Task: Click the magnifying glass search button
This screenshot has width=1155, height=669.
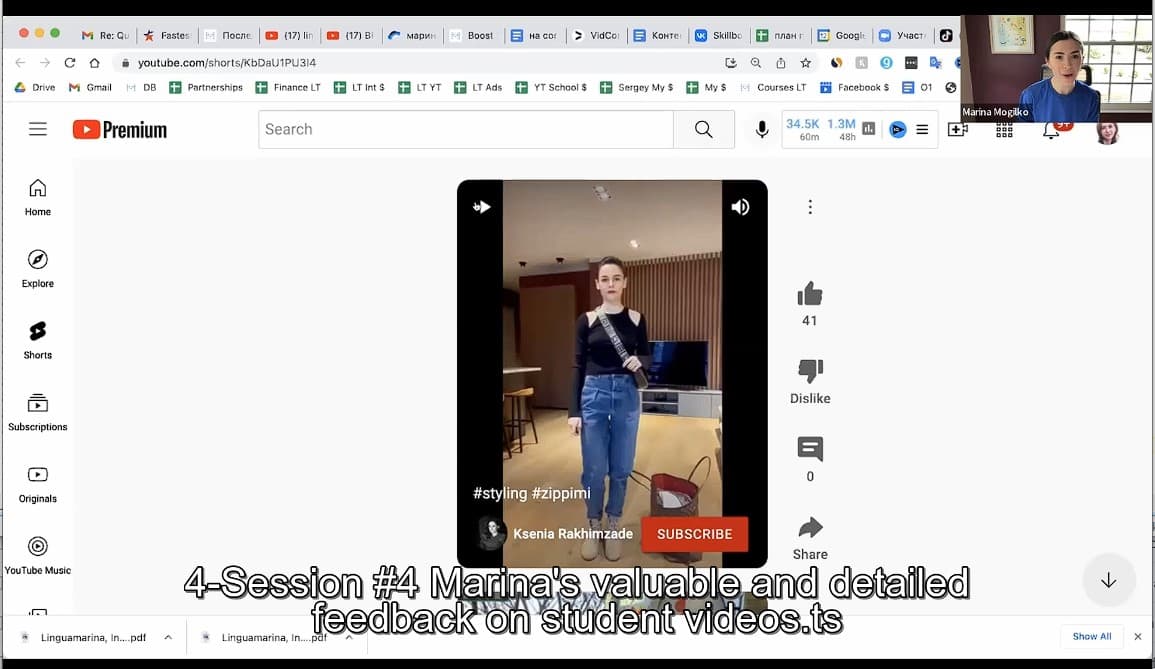Action: [703, 129]
